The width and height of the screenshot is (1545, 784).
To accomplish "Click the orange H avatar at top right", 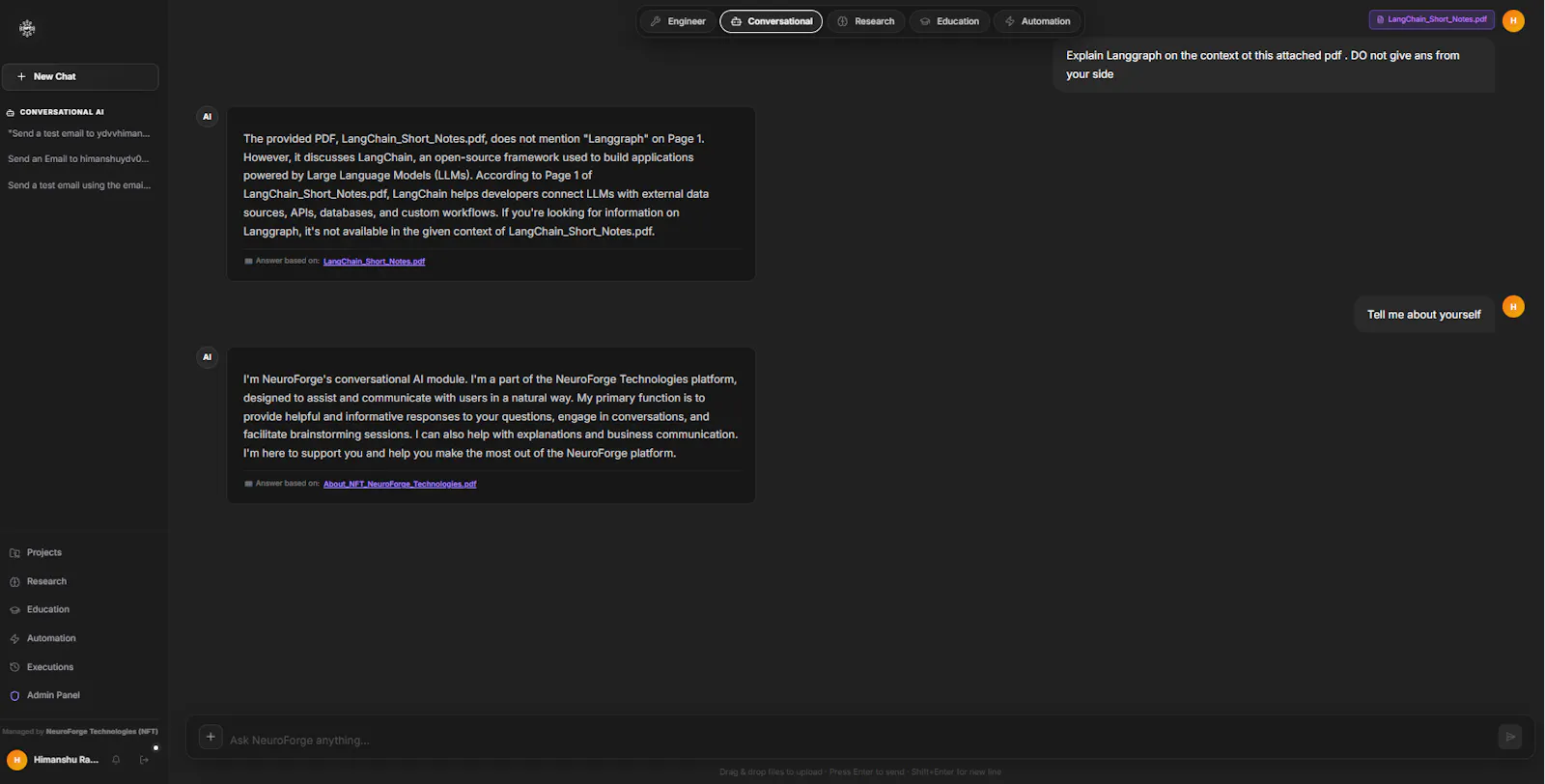I will (x=1513, y=20).
